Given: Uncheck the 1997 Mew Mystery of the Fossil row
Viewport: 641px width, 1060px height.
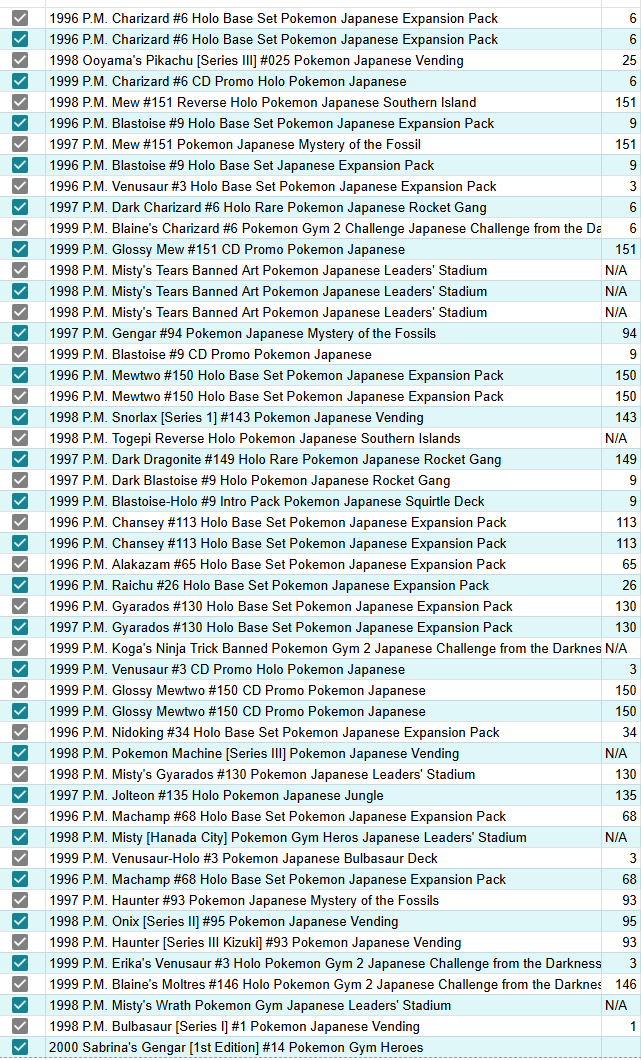Looking at the screenshot, I should [20, 144].
